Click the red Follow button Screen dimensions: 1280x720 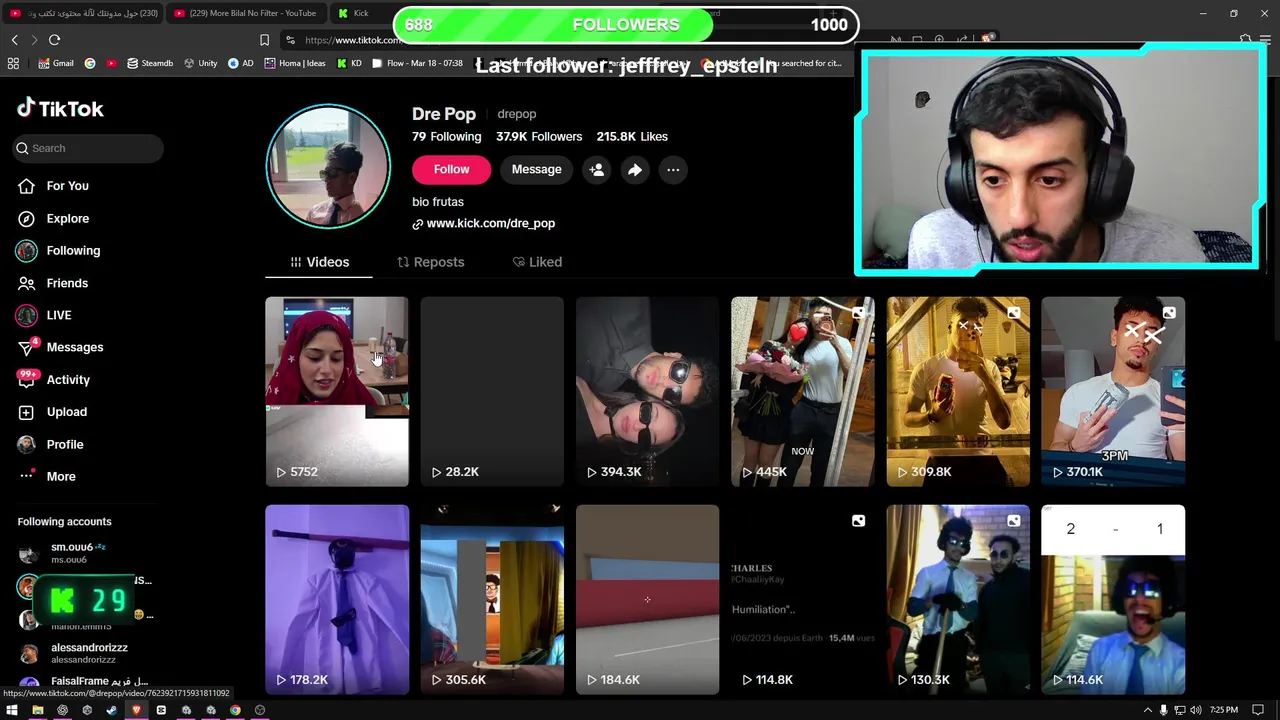pos(451,169)
